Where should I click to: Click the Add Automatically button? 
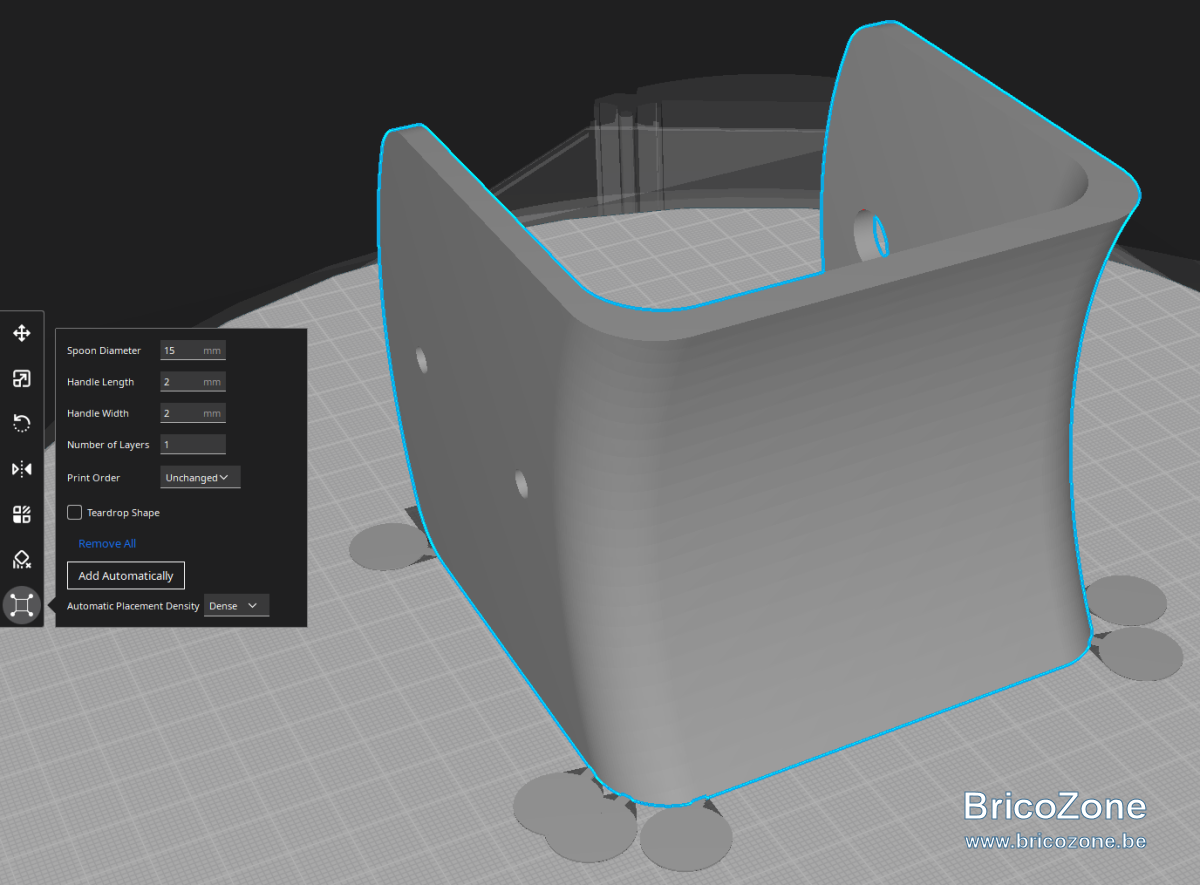point(126,576)
